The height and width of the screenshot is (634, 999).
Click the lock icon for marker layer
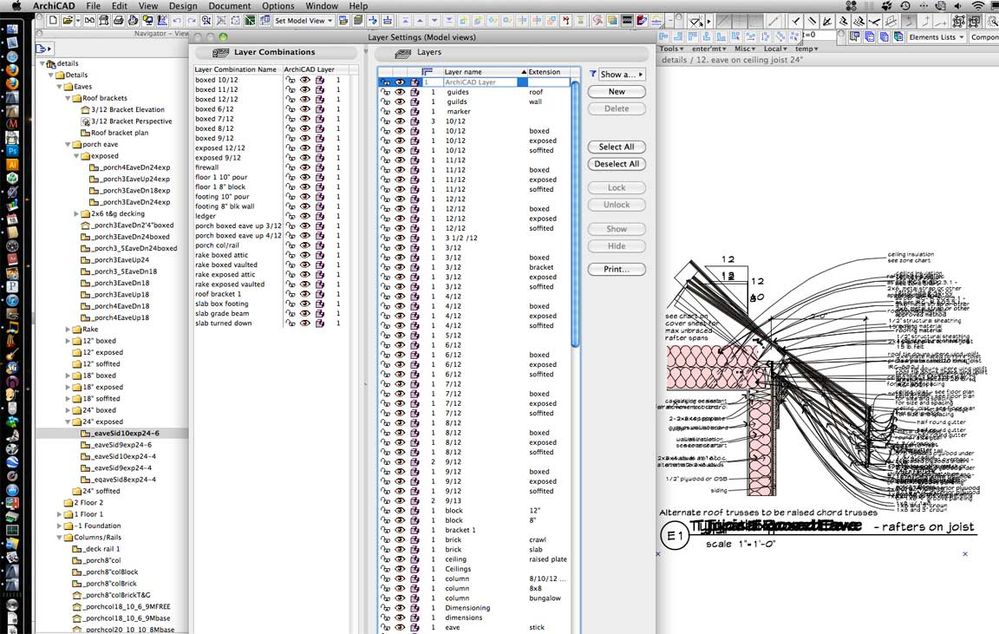tap(384, 111)
